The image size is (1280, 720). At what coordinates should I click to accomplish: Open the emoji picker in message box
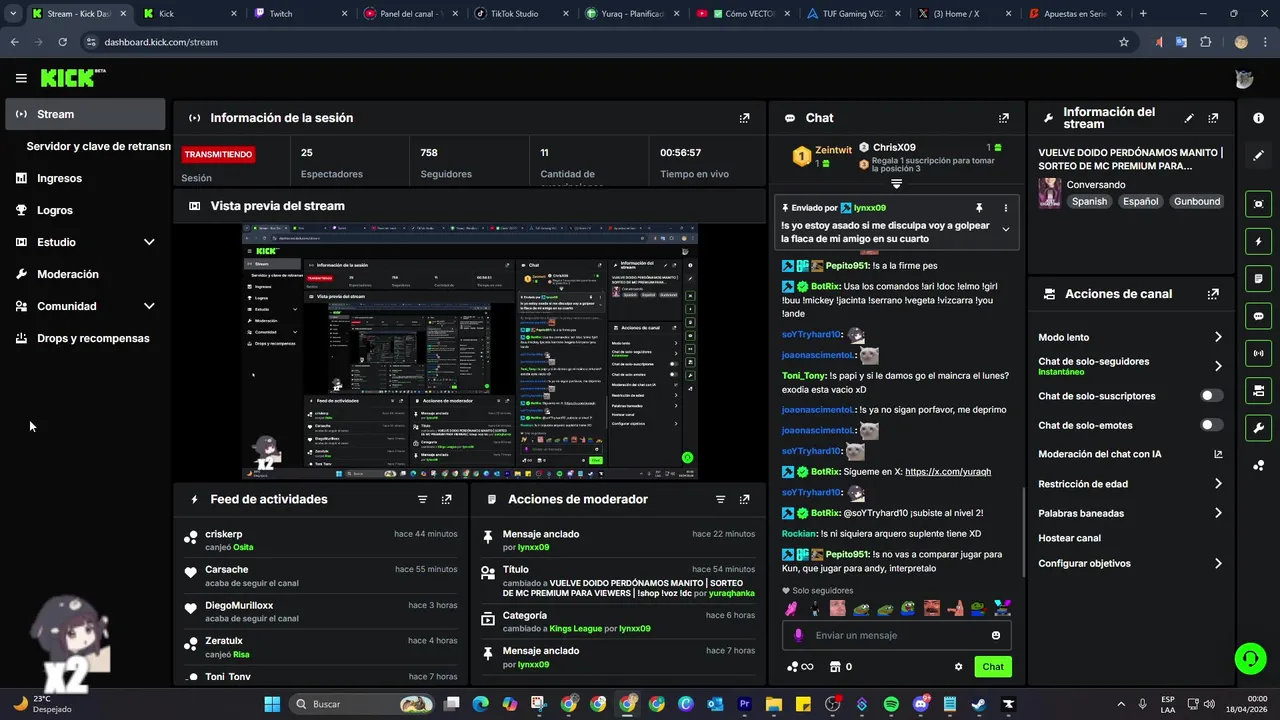996,635
